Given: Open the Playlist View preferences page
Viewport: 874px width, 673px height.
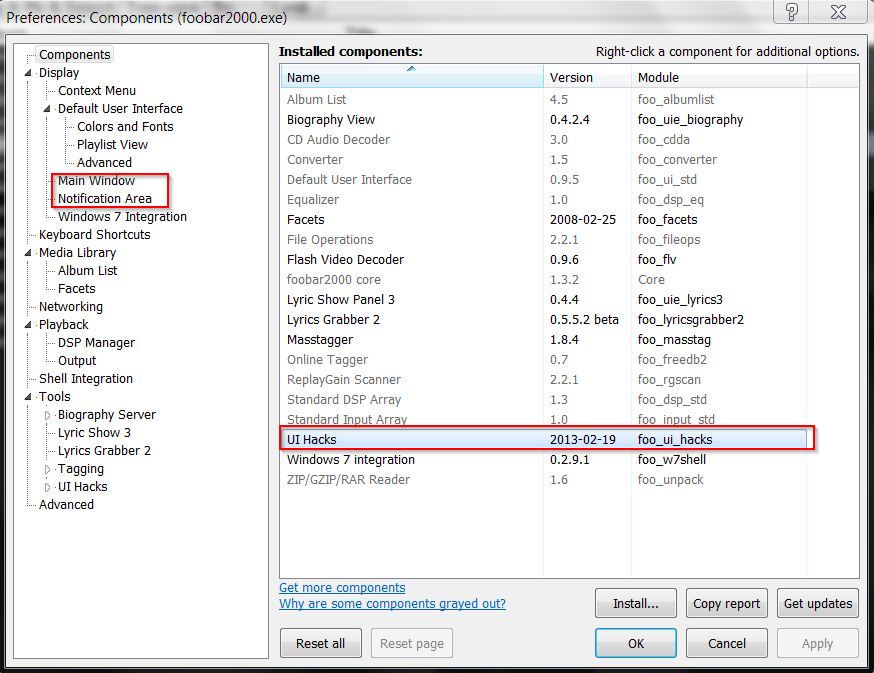Looking at the screenshot, I should pyautogui.click(x=112, y=145).
